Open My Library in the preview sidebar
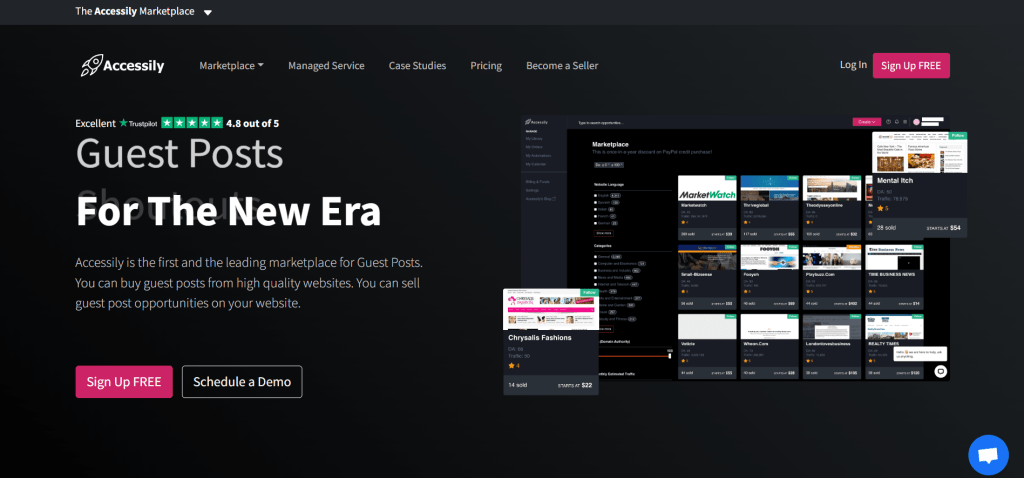This screenshot has width=1024, height=478. coord(534,138)
